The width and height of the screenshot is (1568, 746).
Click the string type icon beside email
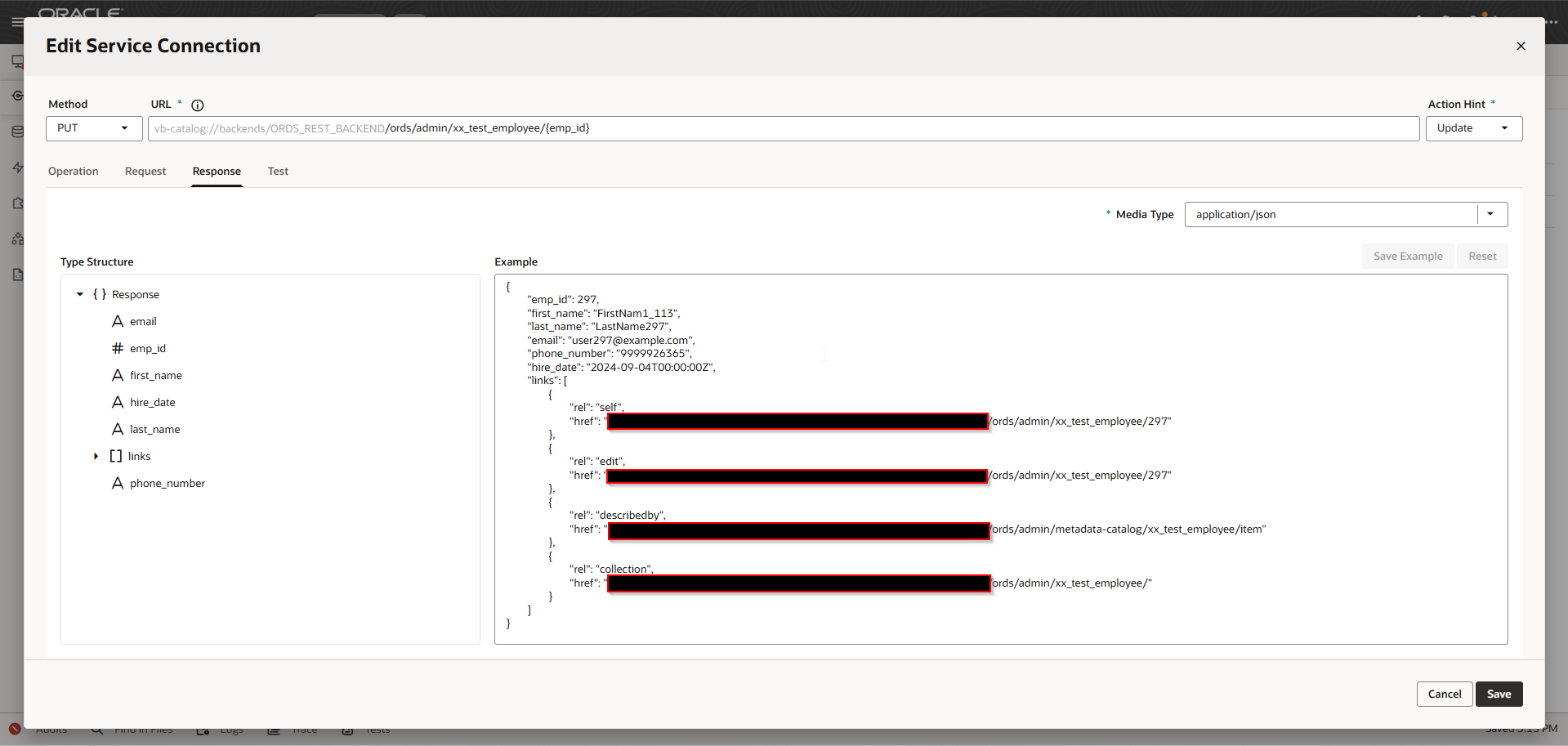(118, 321)
